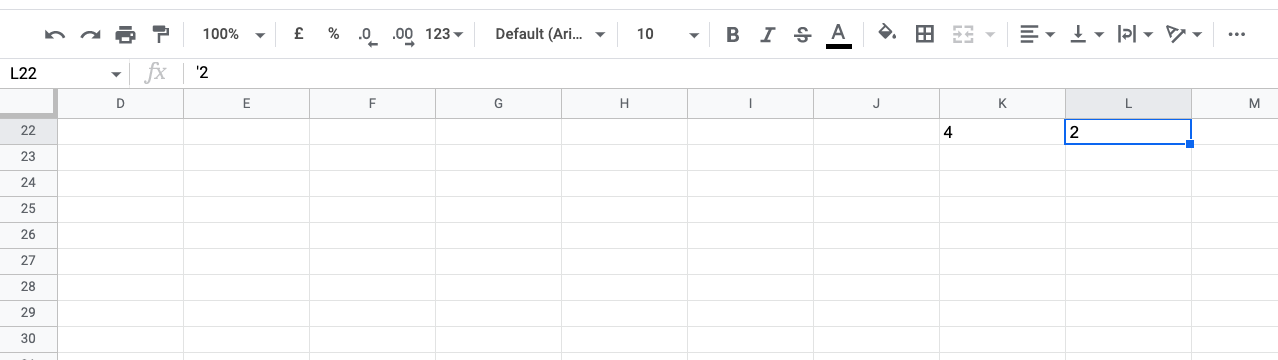1278x360 pixels.
Task: Toggle italic formatting
Action: pos(767,35)
